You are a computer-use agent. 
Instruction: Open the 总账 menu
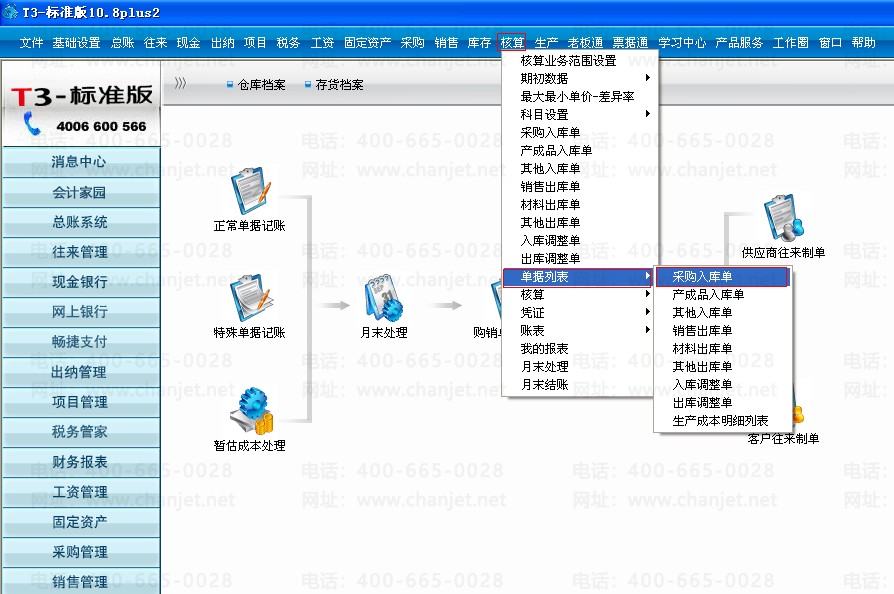[123, 43]
